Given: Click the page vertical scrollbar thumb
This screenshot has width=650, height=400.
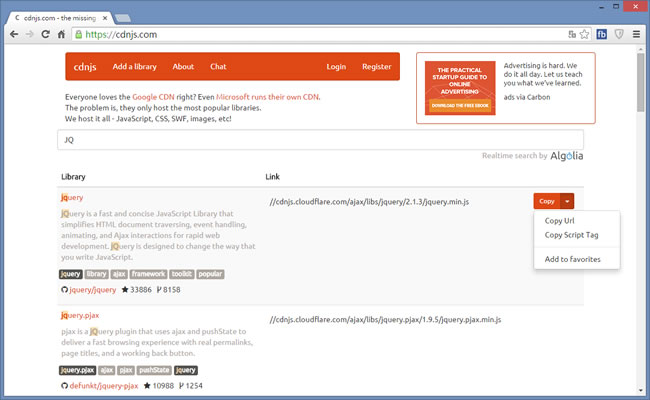Looking at the screenshot, I should click(x=641, y=82).
